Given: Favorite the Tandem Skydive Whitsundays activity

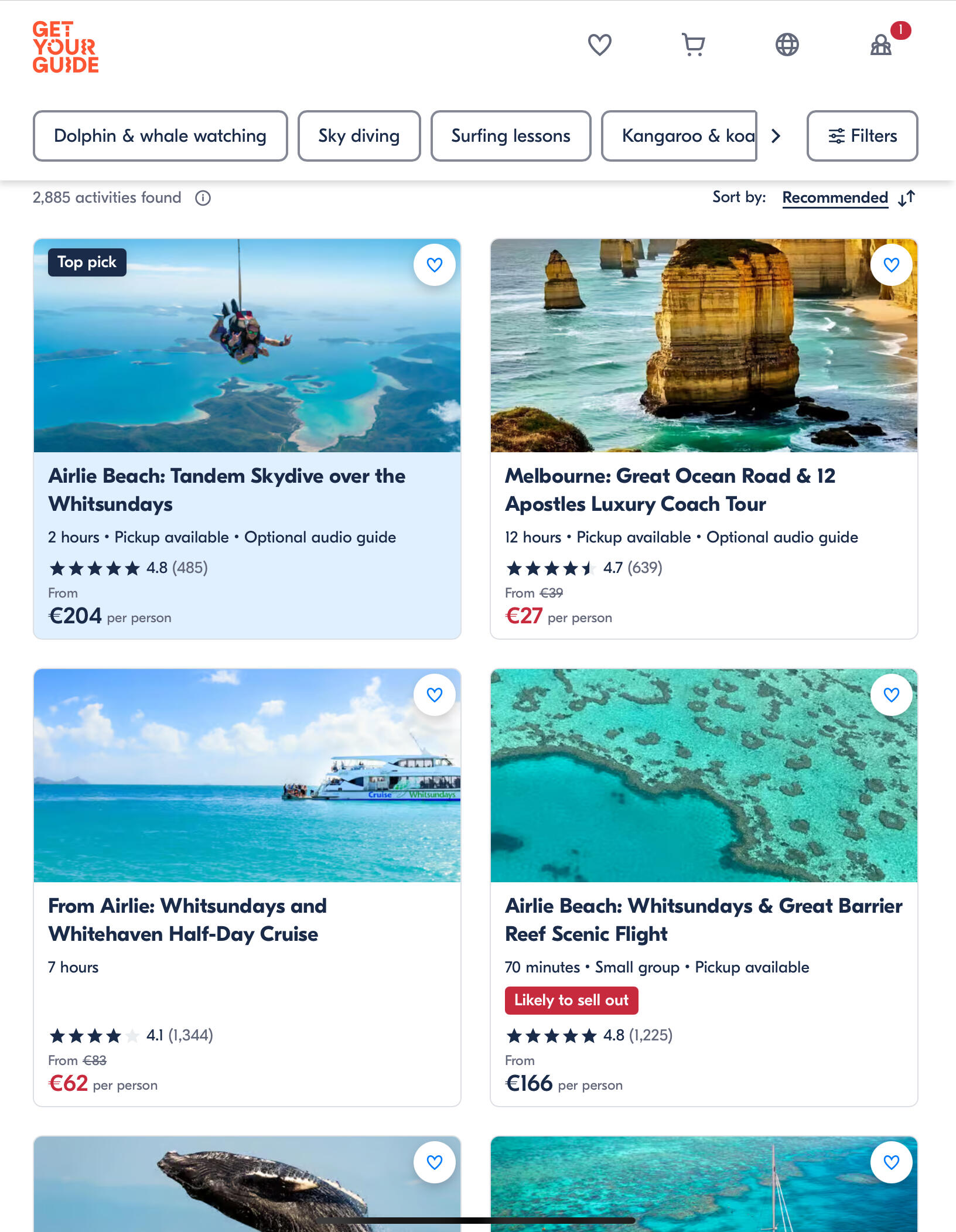Looking at the screenshot, I should pos(434,265).
